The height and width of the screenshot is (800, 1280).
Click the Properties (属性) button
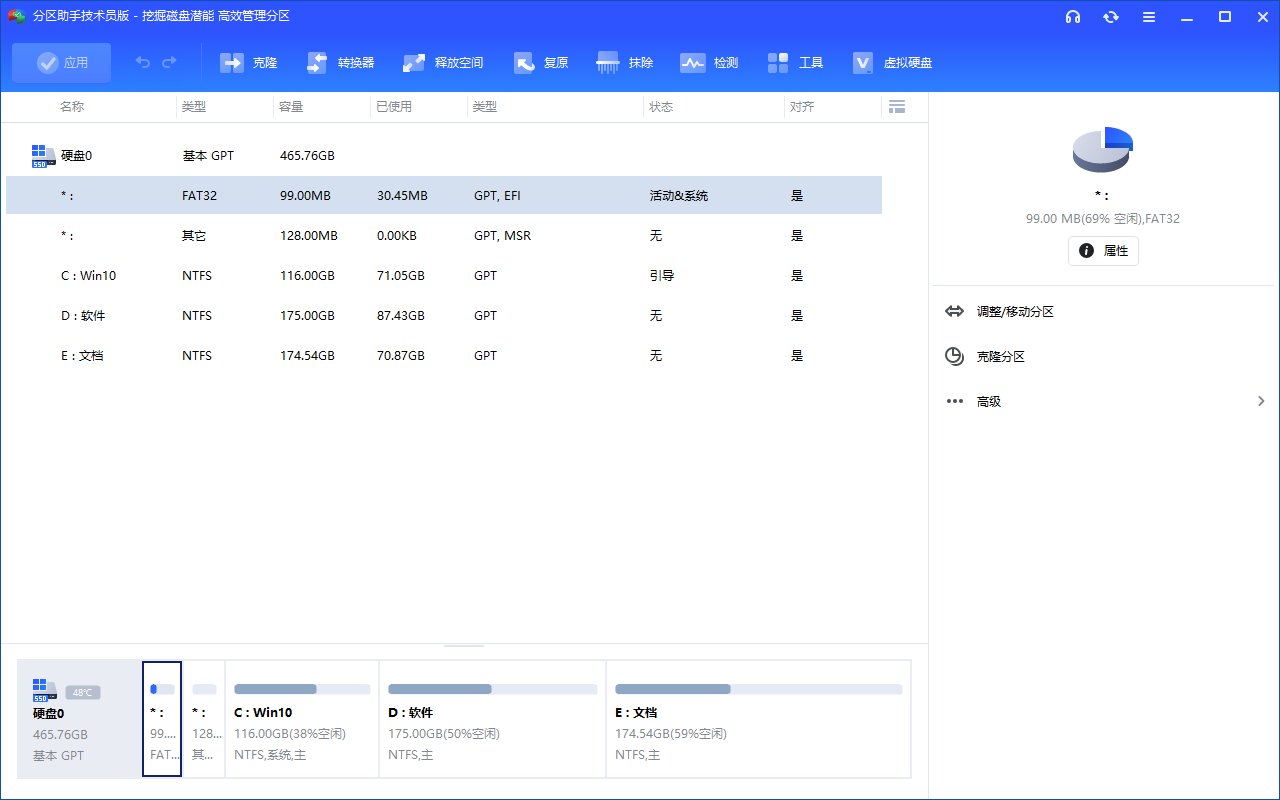1103,251
